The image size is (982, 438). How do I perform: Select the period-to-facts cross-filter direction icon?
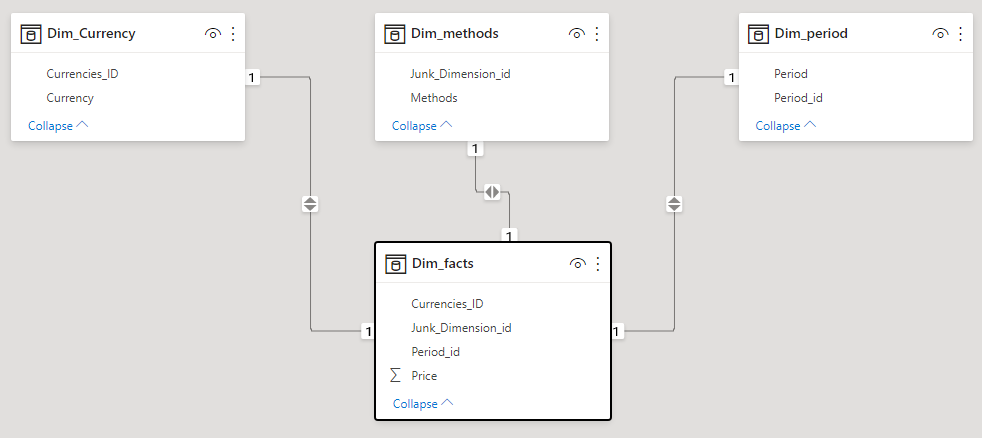674,204
